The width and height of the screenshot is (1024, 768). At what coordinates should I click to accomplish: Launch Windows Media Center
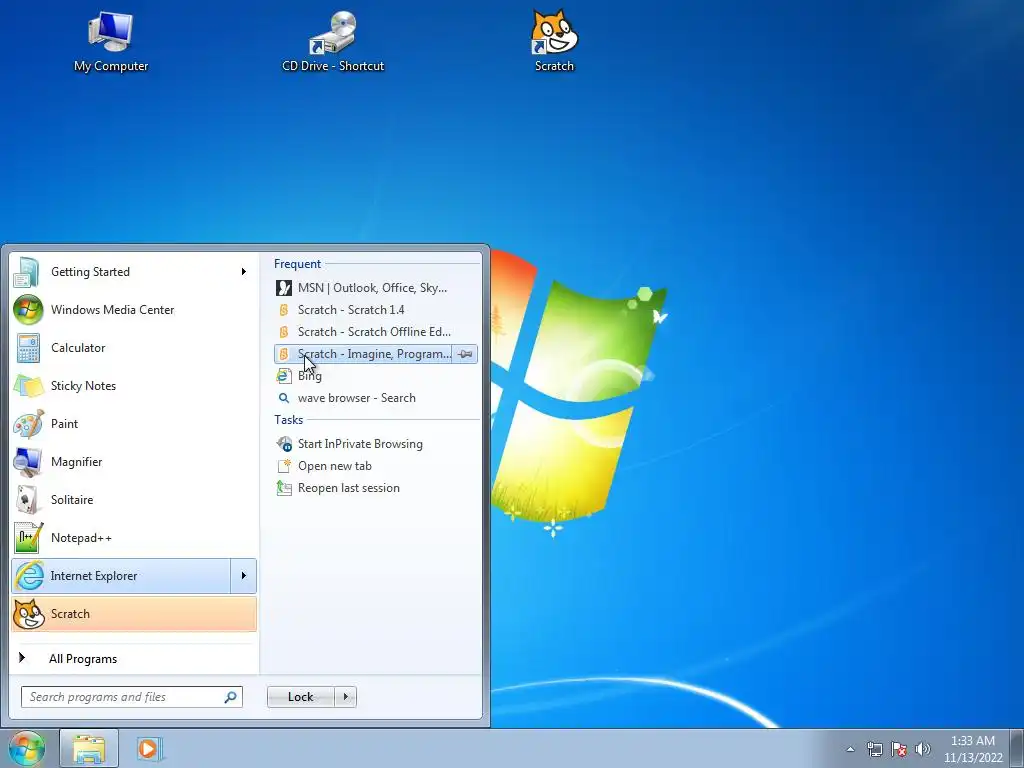click(x=134, y=310)
